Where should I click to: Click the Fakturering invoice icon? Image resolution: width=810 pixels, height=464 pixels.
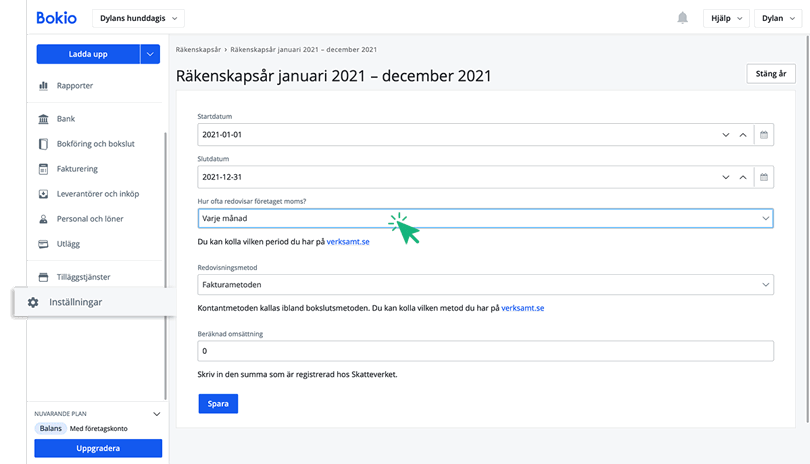click(x=43, y=169)
